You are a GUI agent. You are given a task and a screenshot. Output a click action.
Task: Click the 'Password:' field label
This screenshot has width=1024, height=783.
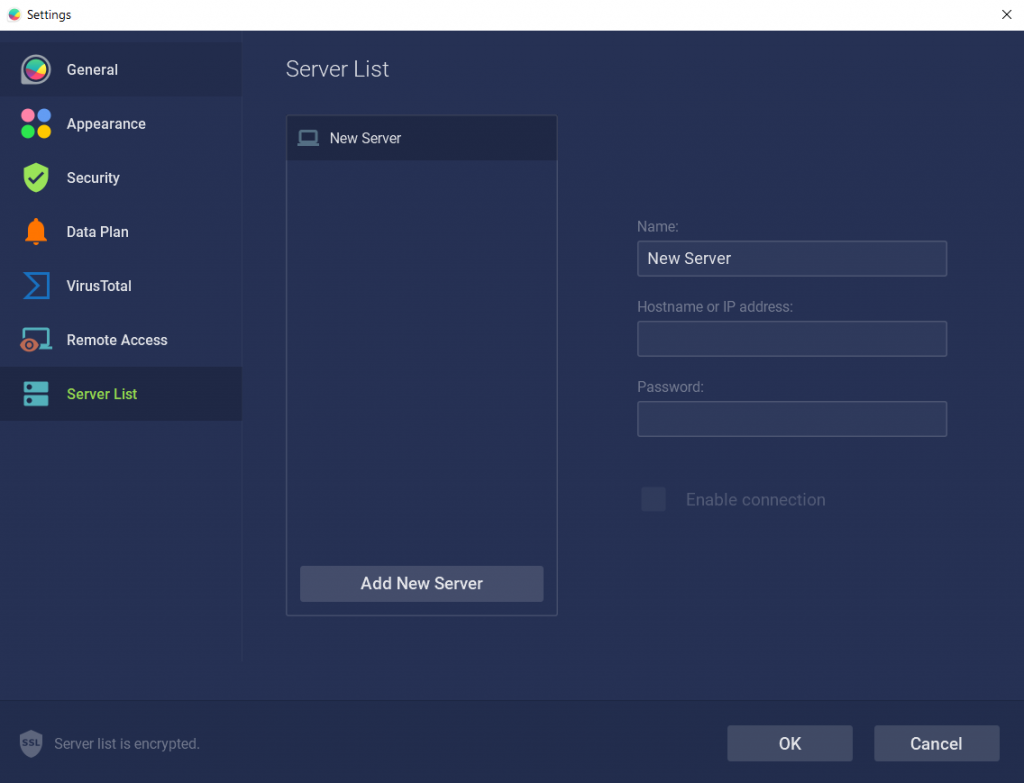coord(670,387)
